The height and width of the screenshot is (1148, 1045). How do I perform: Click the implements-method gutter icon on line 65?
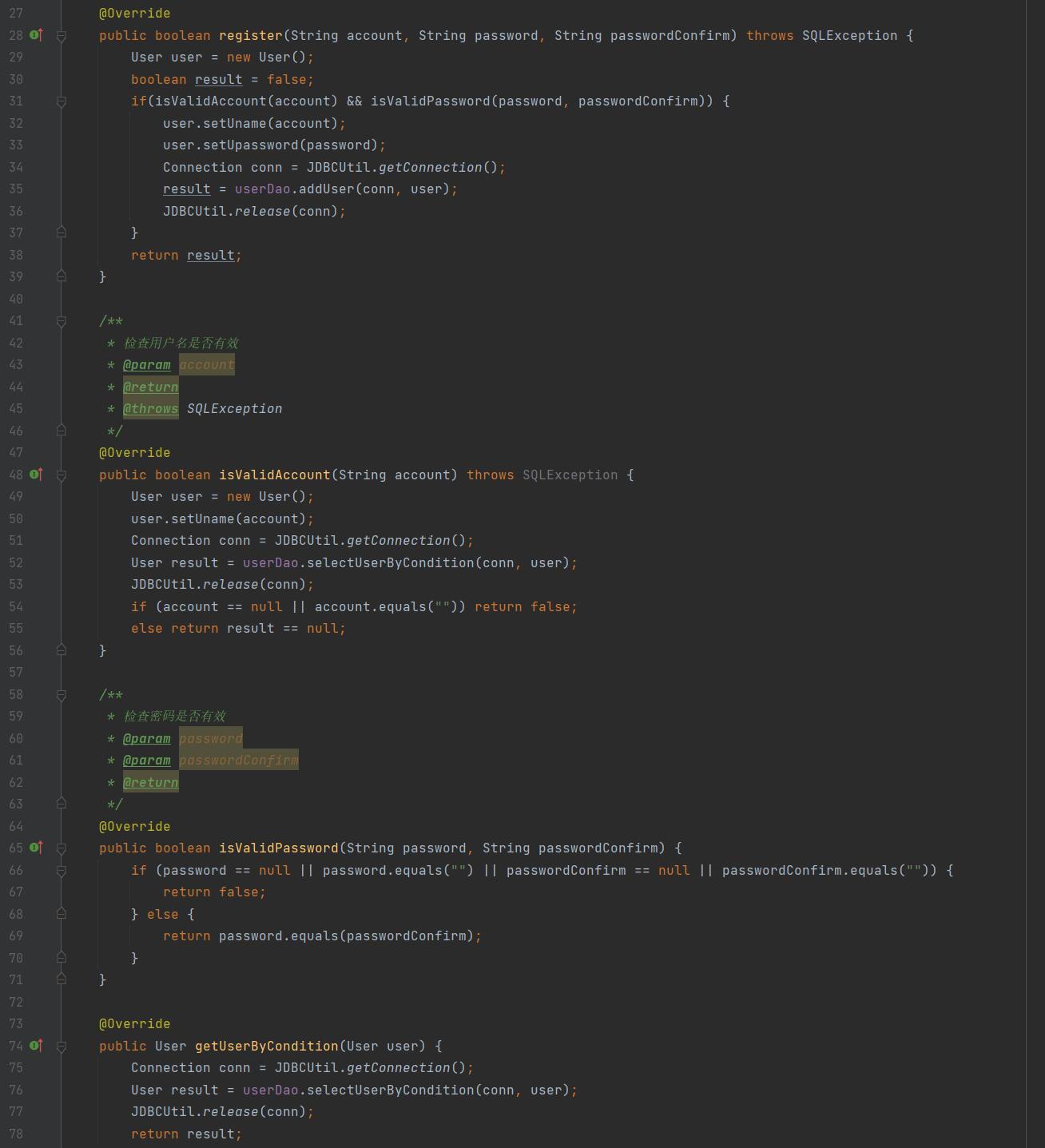[36, 848]
